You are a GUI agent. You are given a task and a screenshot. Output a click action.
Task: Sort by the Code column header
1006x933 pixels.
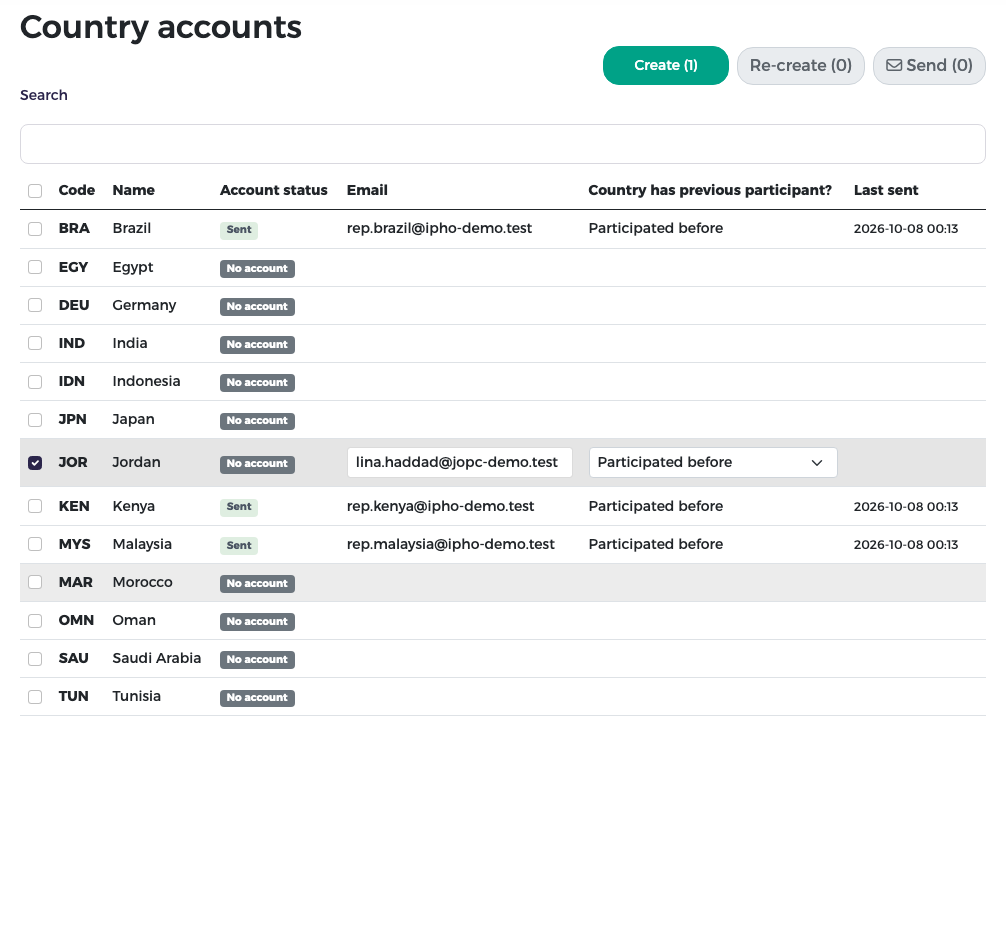(76, 190)
